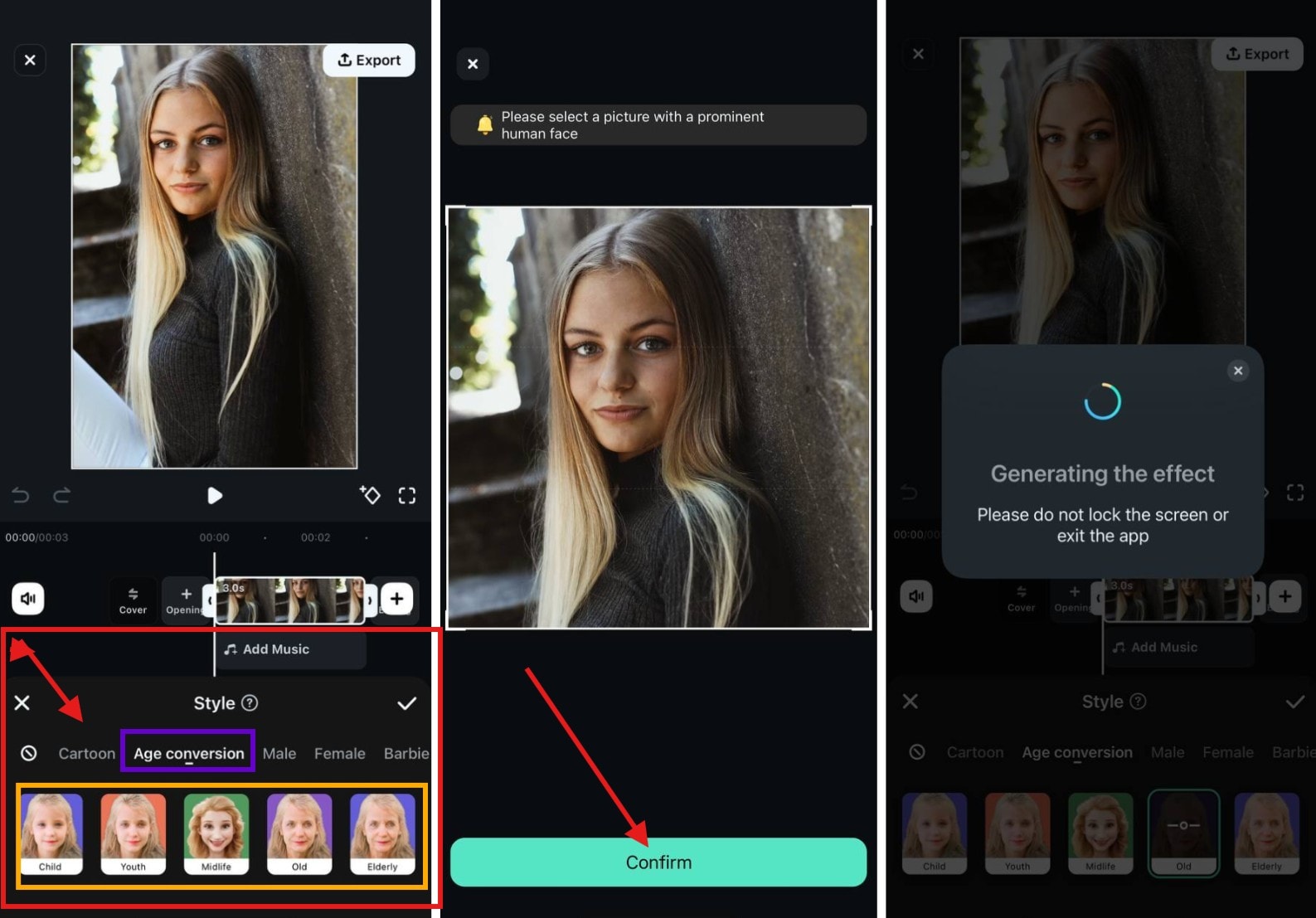Screen dimensions: 1316x918
Task: Select Child style in right screen
Action: [935, 833]
